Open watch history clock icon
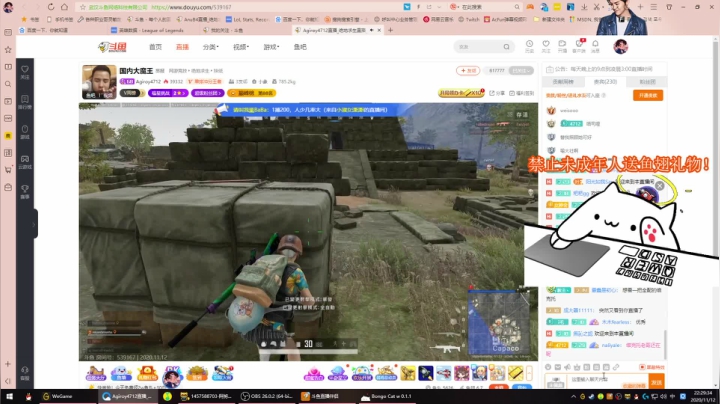The image size is (720, 404). [529, 46]
